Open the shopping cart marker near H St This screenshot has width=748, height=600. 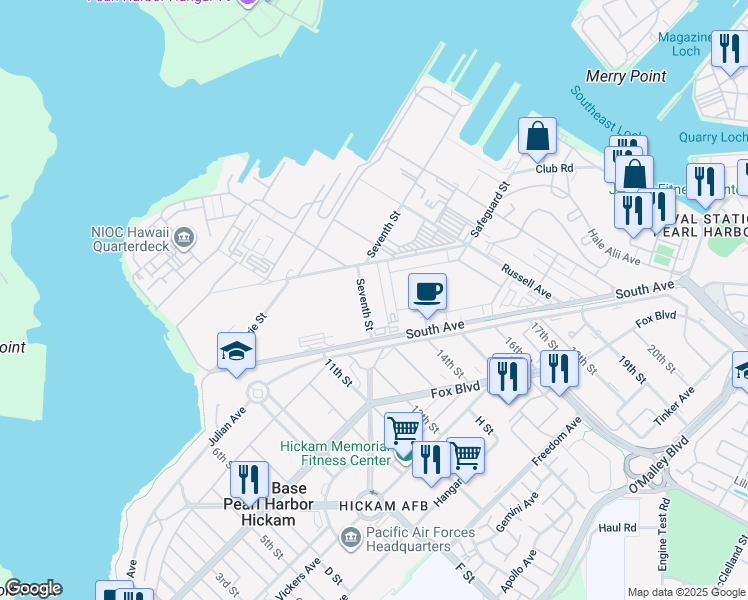[x=466, y=456]
